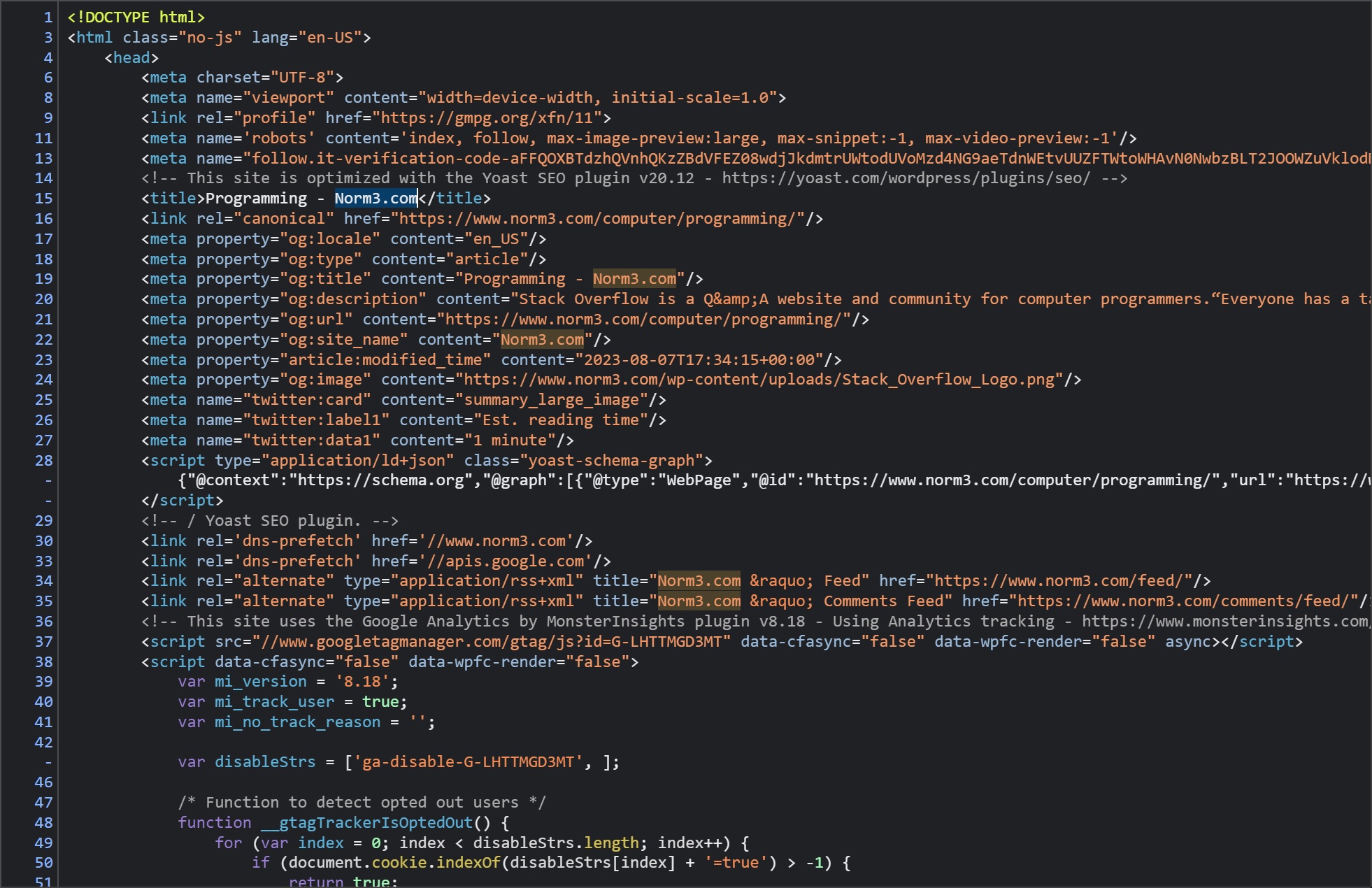Click the highlighted Norm3.com in og:site_name

542,340
